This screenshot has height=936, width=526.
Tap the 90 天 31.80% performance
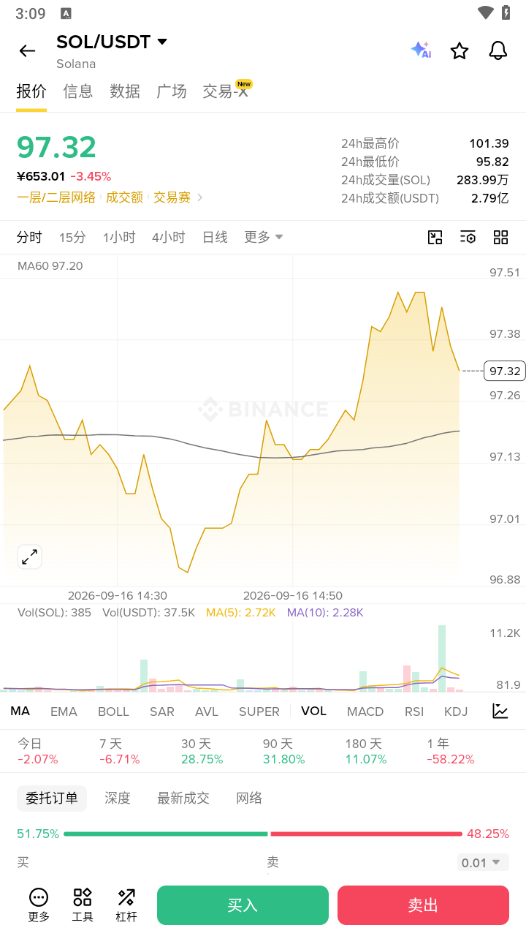(284, 752)
